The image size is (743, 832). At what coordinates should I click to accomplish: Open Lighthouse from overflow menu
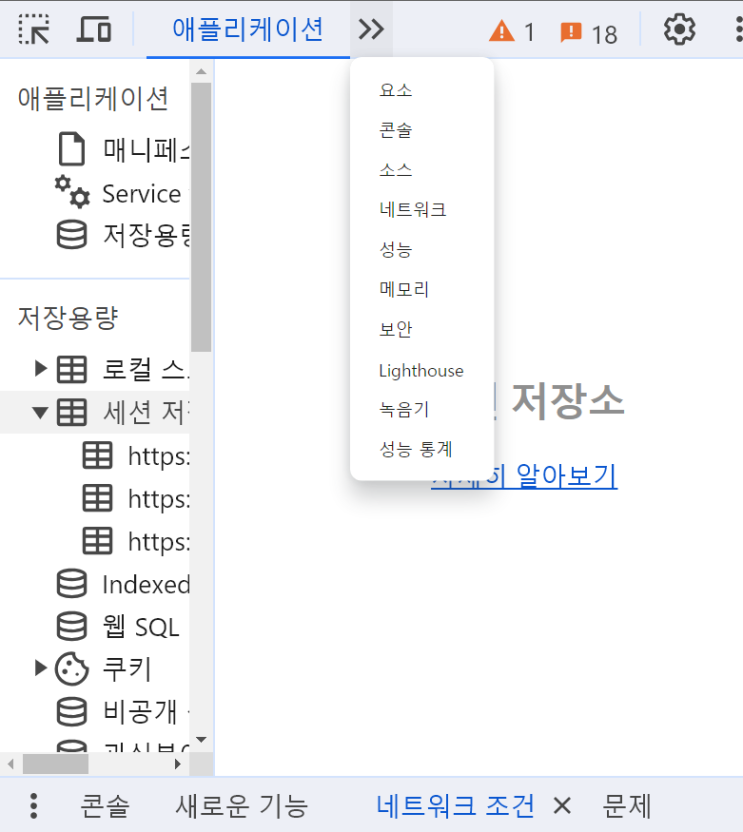(422, 370)
